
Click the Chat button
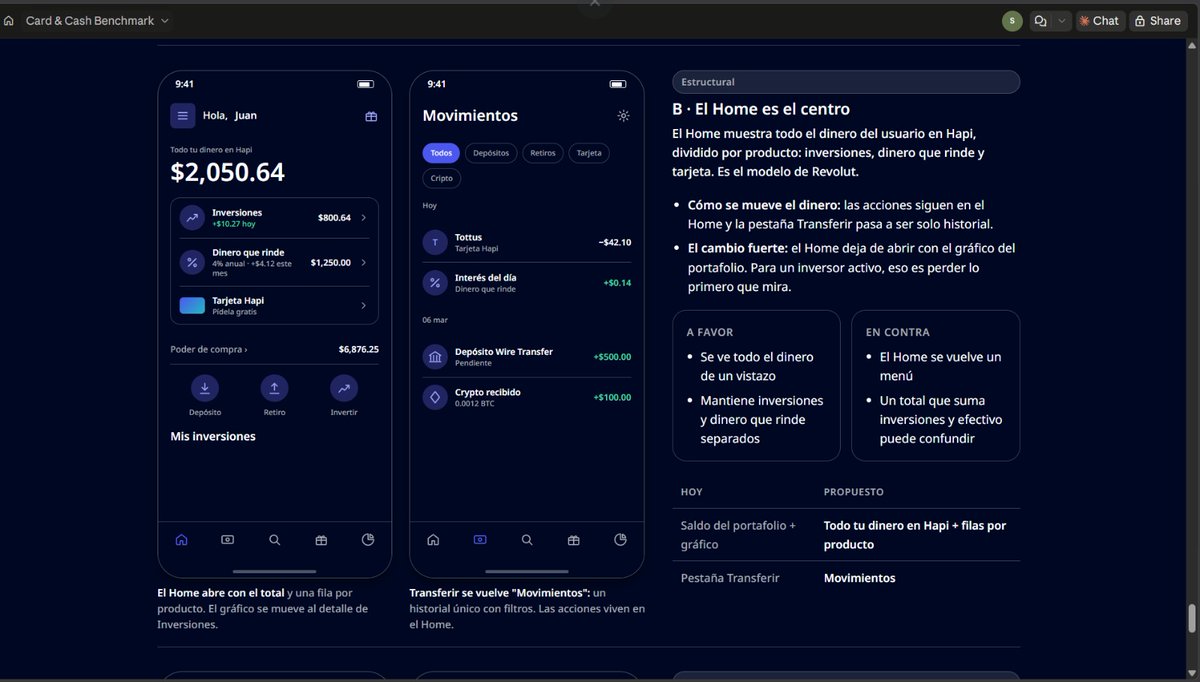pos(1100,20)
